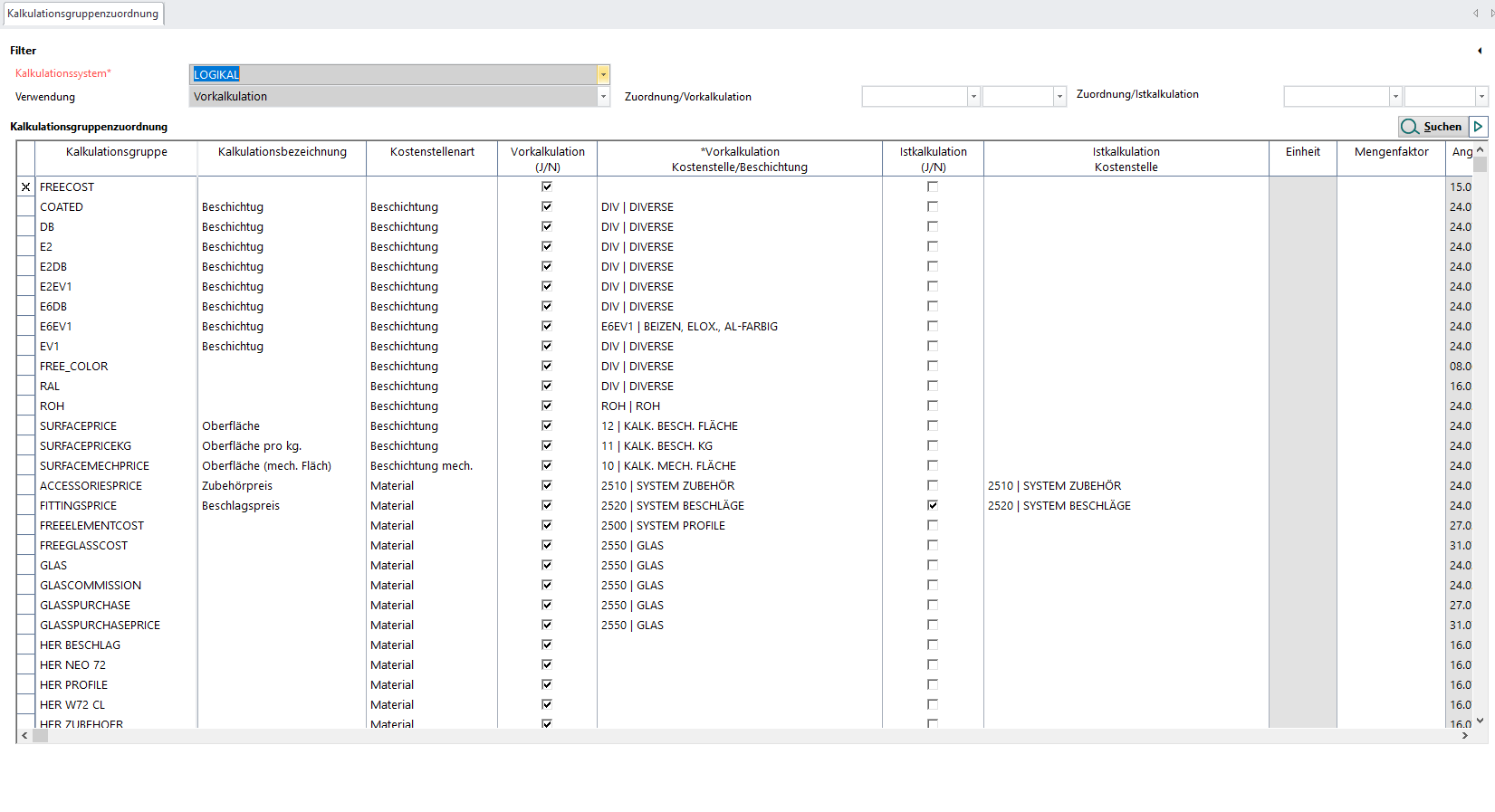The image size is (1495, 812).
Task: Click the Suchen search button
Action: [1433, 127]
